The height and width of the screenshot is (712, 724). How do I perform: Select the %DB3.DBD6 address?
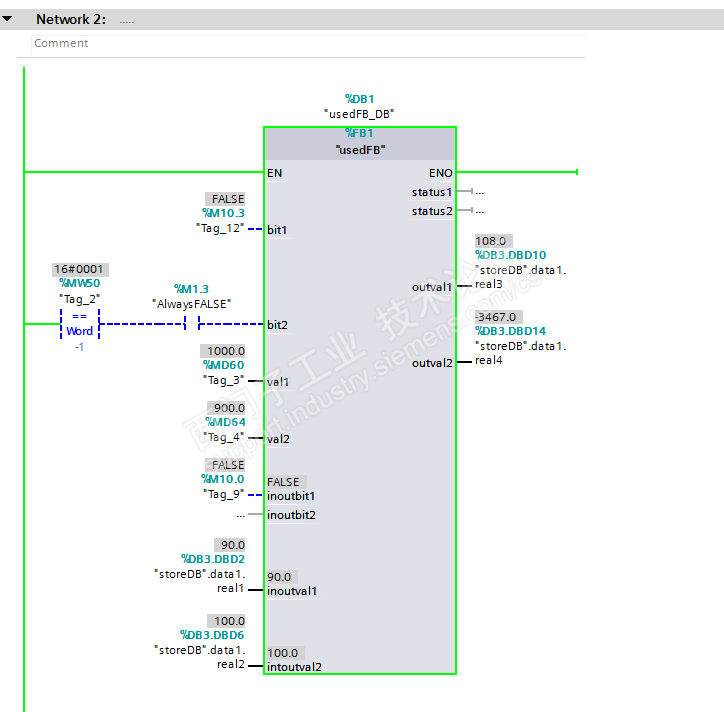(x=212, y=635)
